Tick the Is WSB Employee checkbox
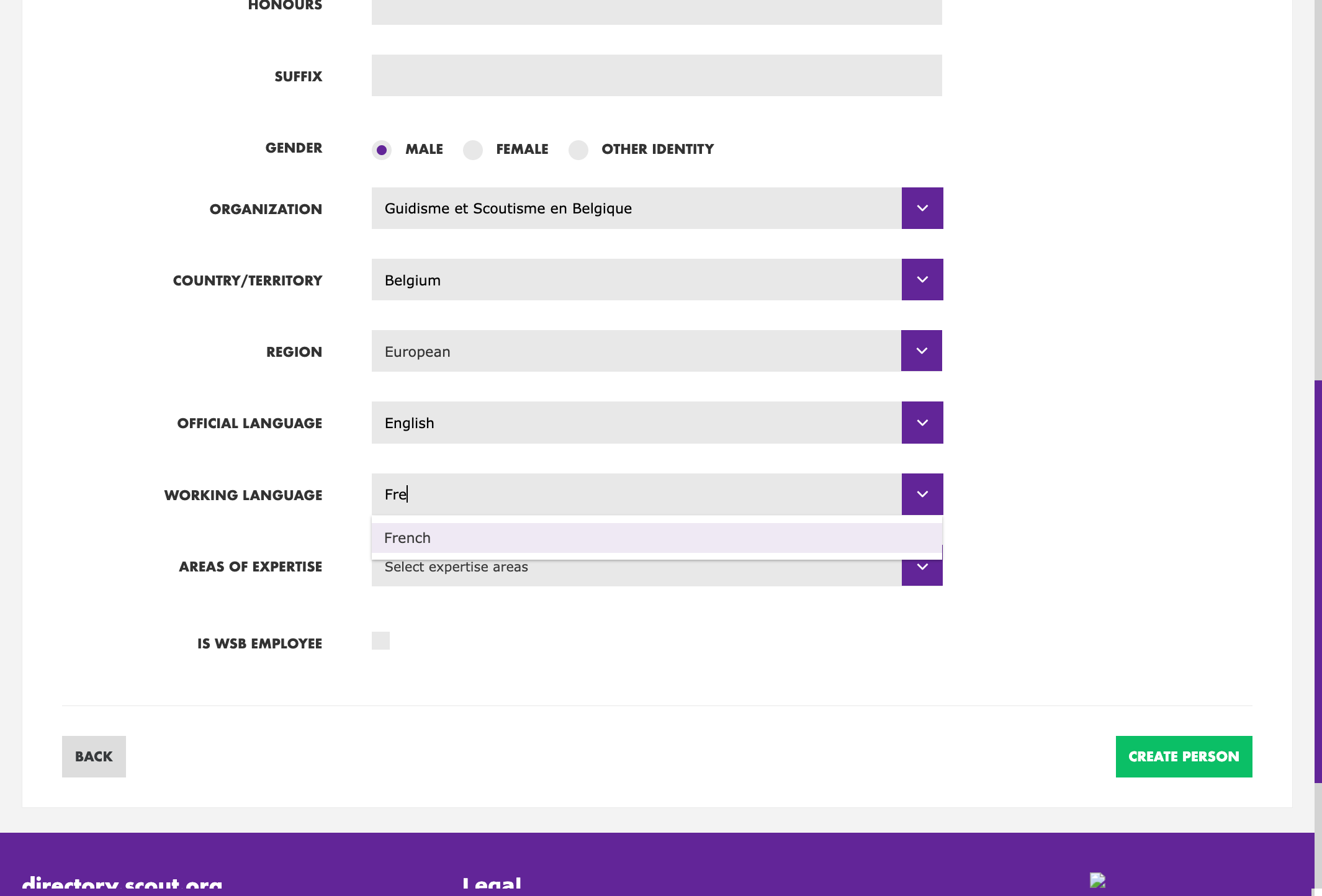The image size is (1322, 896). click(380, 640)
